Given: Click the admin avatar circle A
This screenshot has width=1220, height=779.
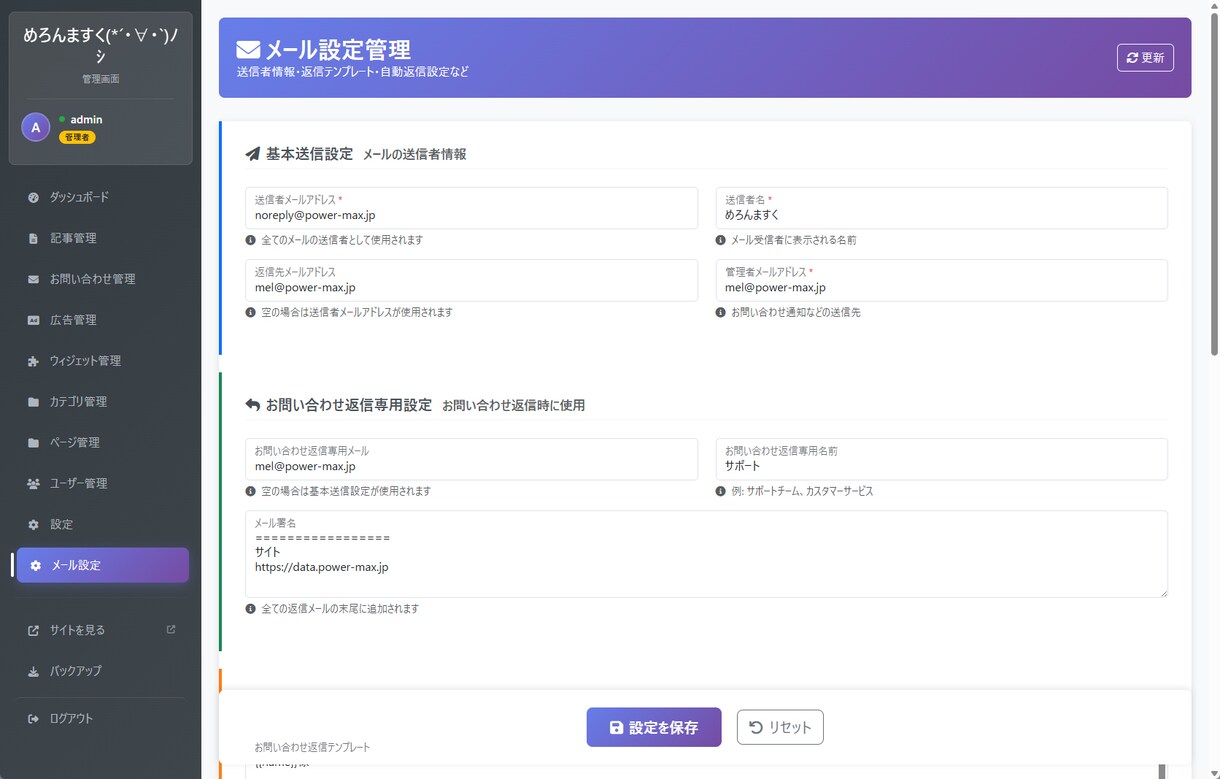Looking at the screenshot, I should (x=36, y=127).
